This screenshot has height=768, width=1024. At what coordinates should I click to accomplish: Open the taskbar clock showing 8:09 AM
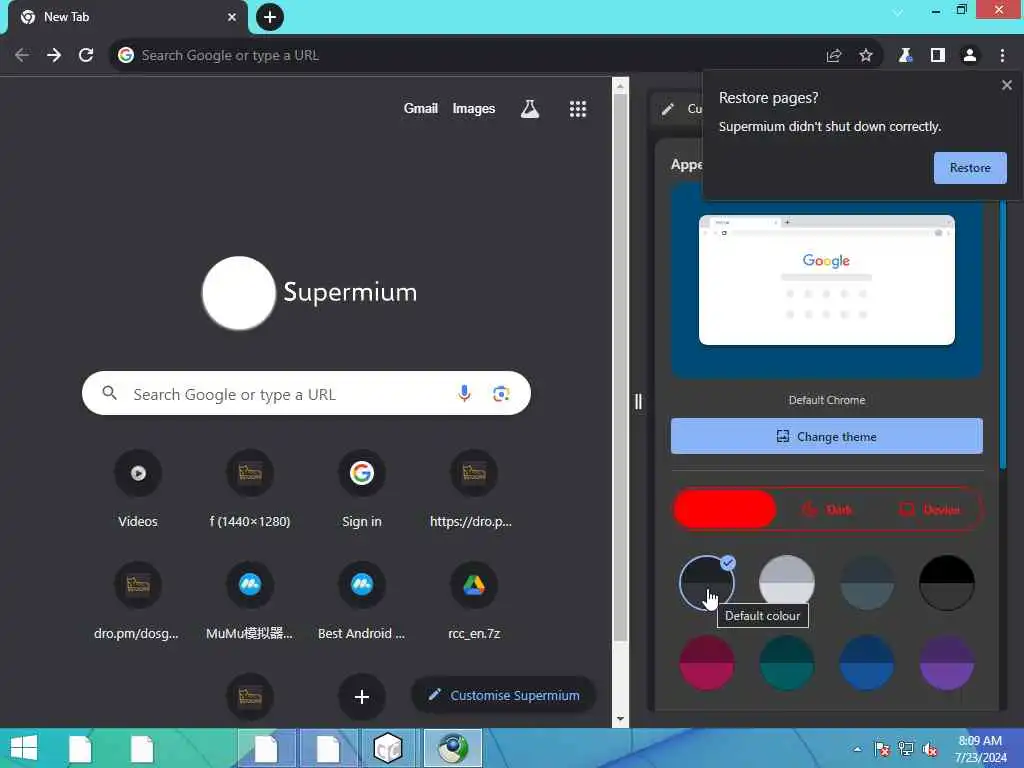point(980,748)
